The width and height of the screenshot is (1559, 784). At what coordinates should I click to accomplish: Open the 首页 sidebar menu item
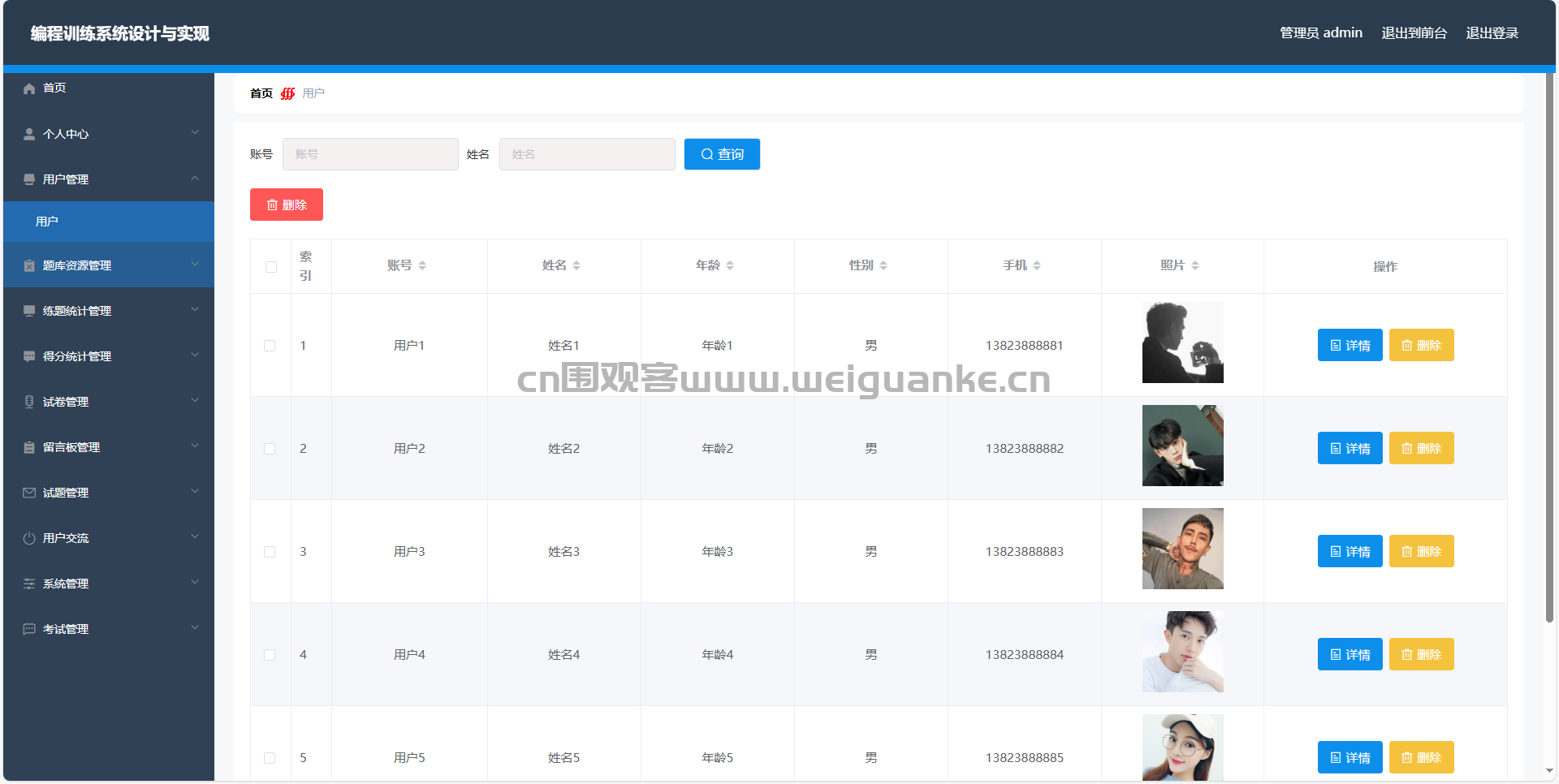click(x=109, y=88)
